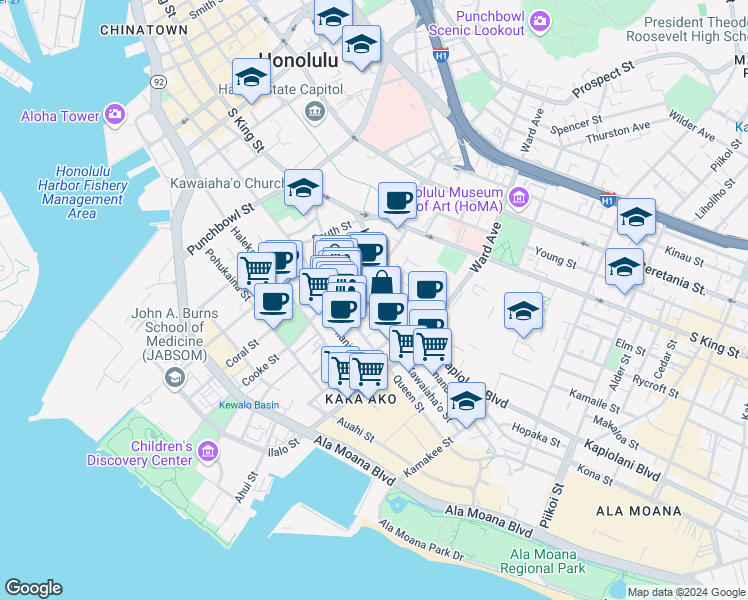
Task: Click the H1 interstate shield near Punchbowl Lookout
Action: [x=441, y=55]
